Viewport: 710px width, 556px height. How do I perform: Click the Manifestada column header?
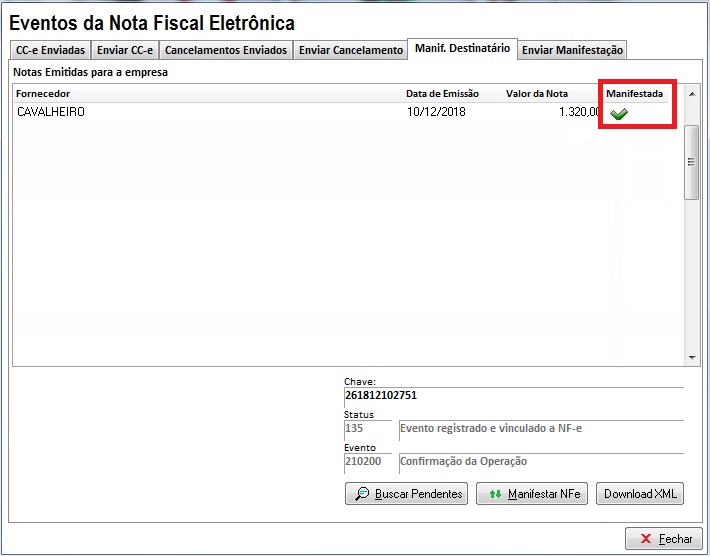point(634,94)
